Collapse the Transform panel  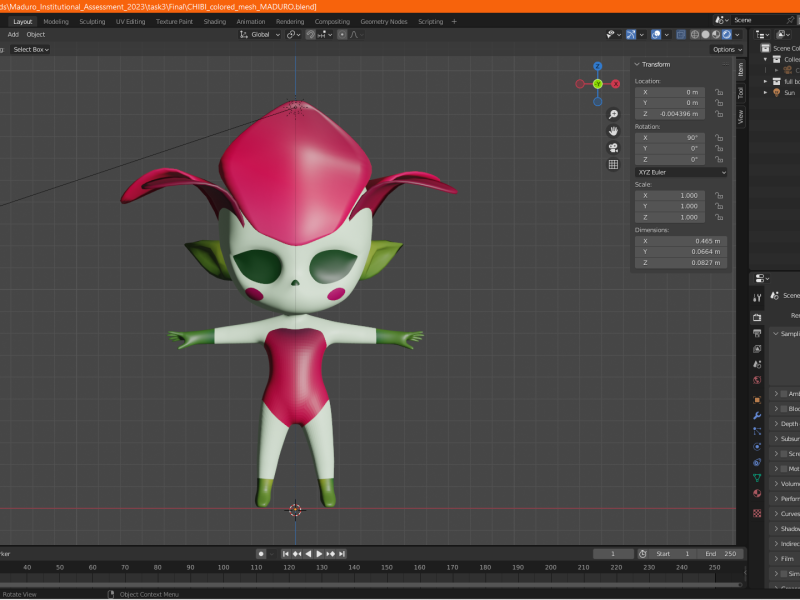[x=637, y=64]
